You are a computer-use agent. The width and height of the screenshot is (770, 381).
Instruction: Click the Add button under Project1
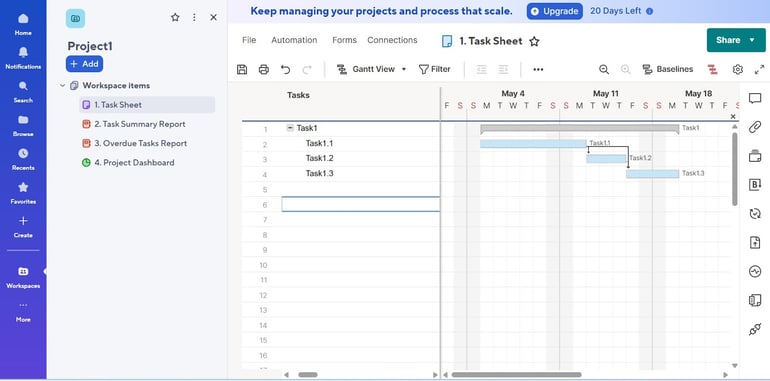click(x=84, y=64)
